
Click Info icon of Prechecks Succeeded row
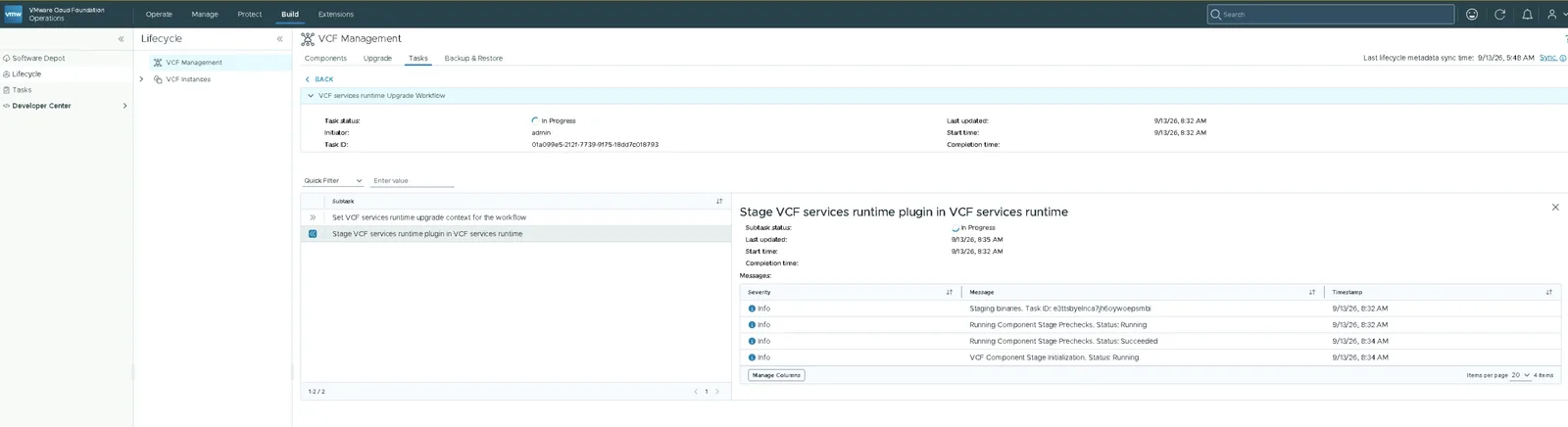click(752, 342)
